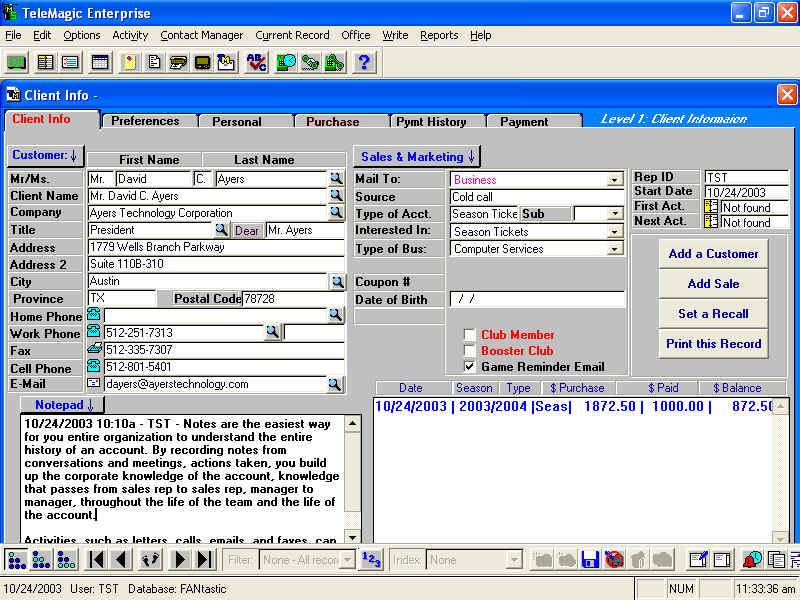Click the note-with-blue-pencil edit icon
Image resolution: width=800 pixels, height=600 pixels.
(x=697, y=560)
